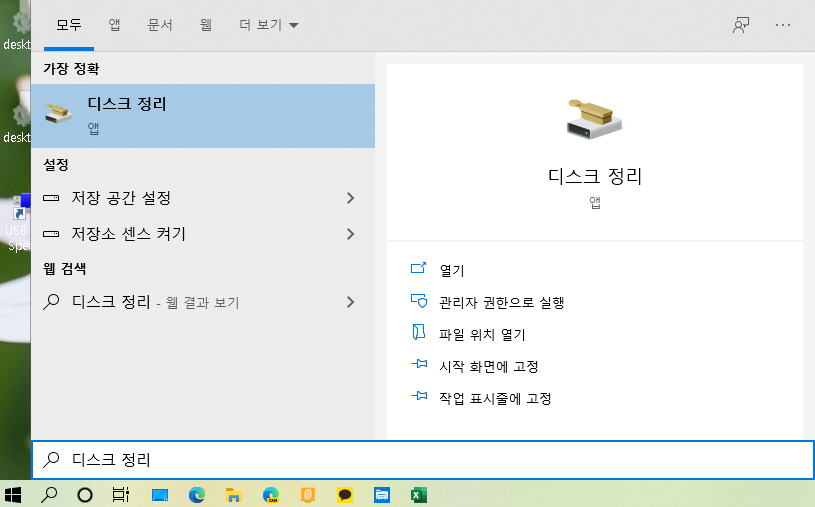Click the file location folder icon

tap(418, 332)
